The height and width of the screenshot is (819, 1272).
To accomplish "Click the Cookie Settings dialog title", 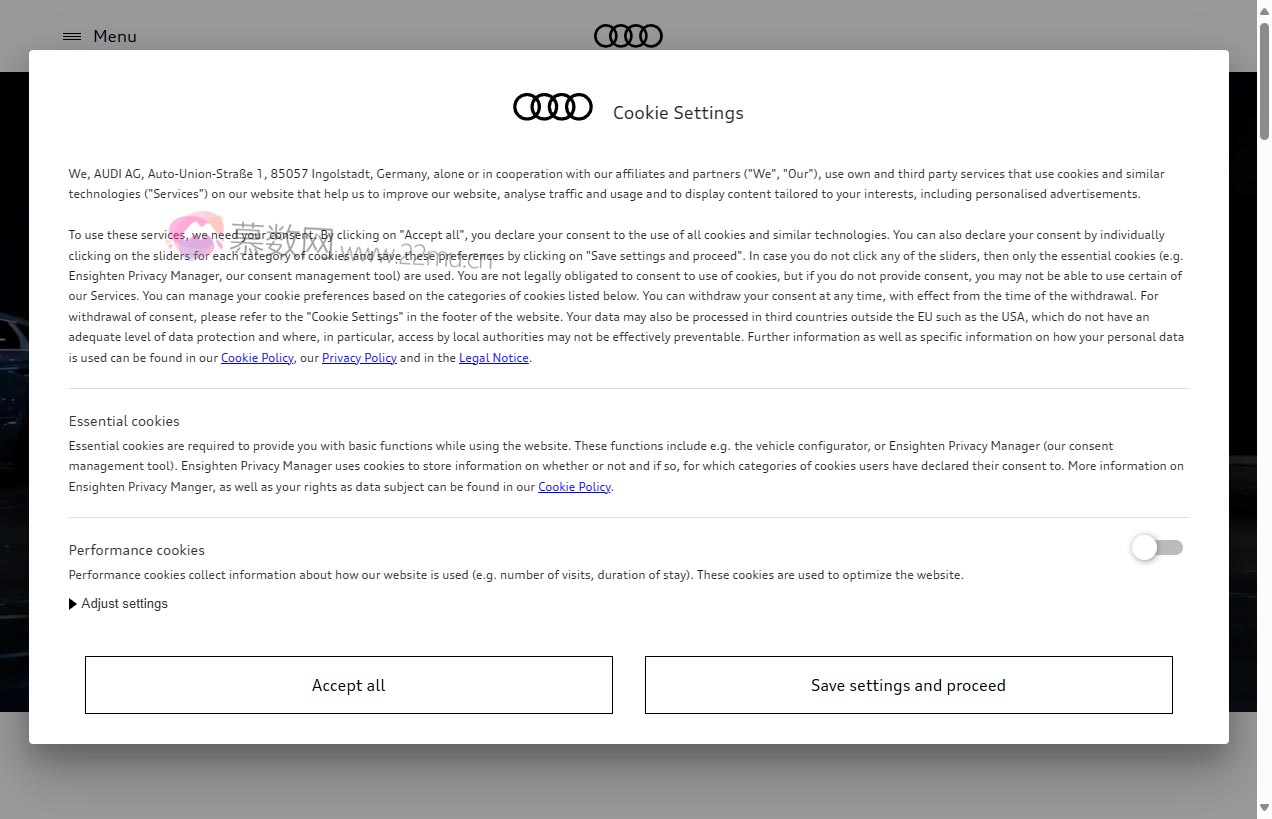I will 678,113.
